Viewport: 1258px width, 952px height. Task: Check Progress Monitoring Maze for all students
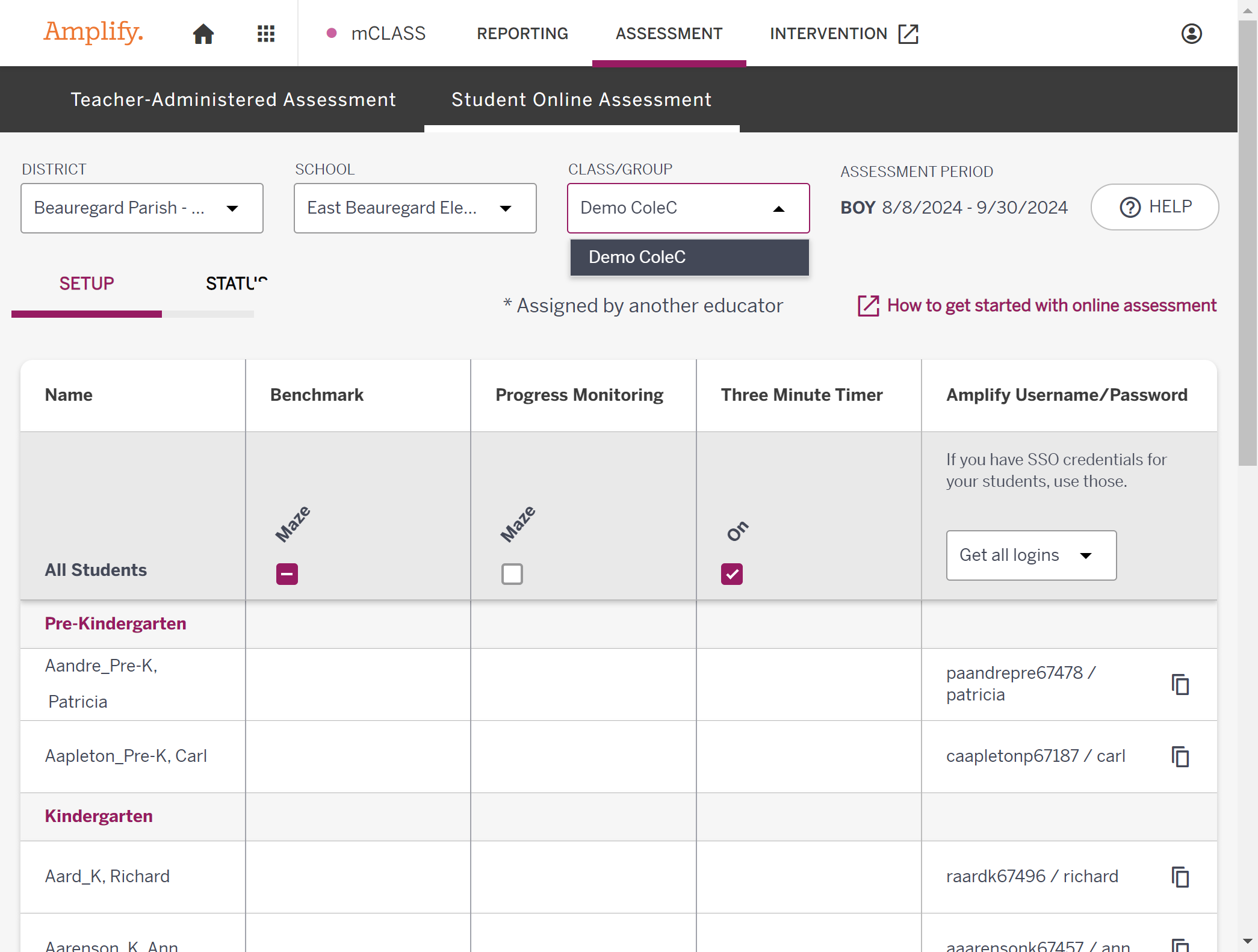[x=512, y=574]
